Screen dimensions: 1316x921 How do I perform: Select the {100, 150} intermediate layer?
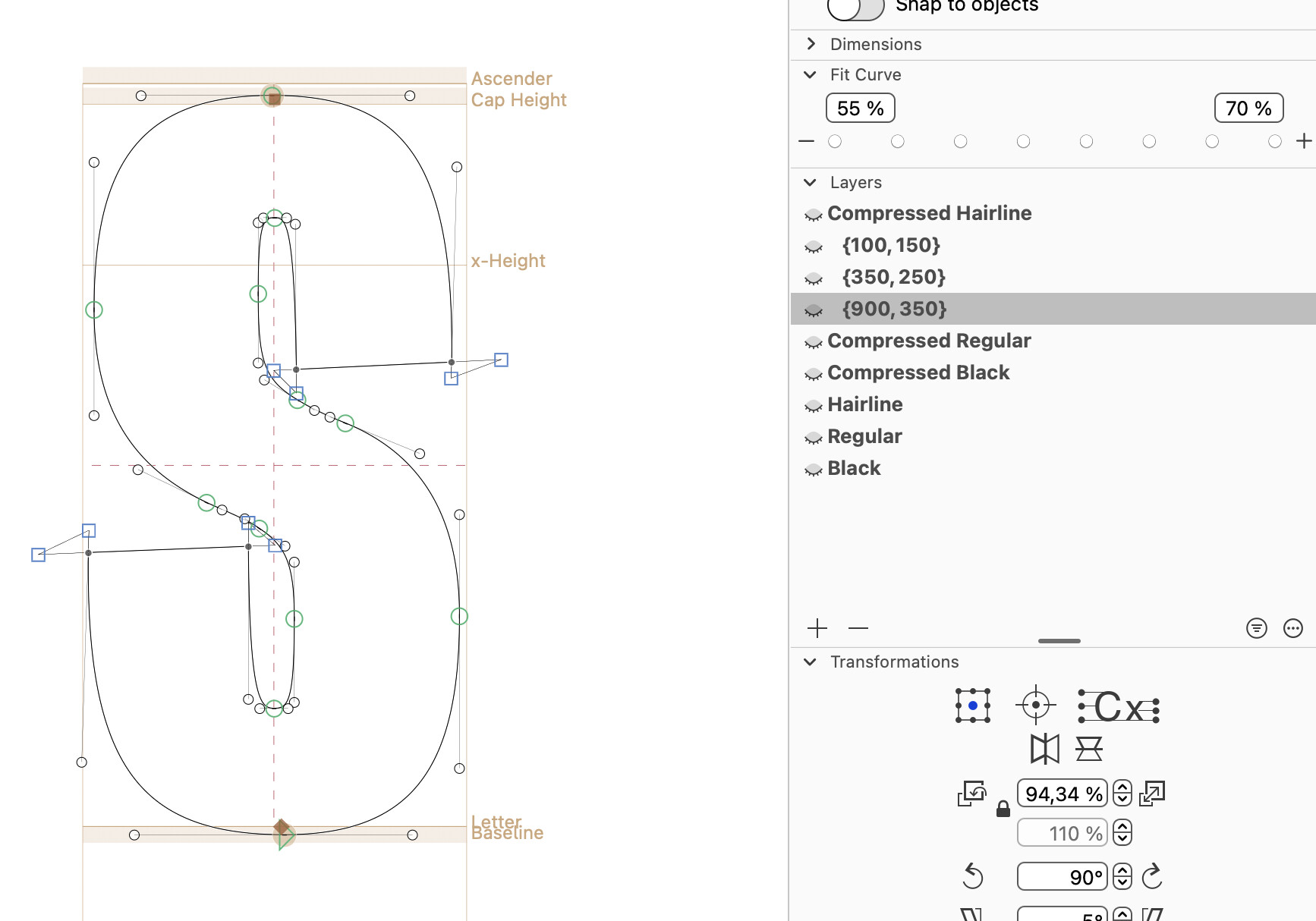[891, 245]
